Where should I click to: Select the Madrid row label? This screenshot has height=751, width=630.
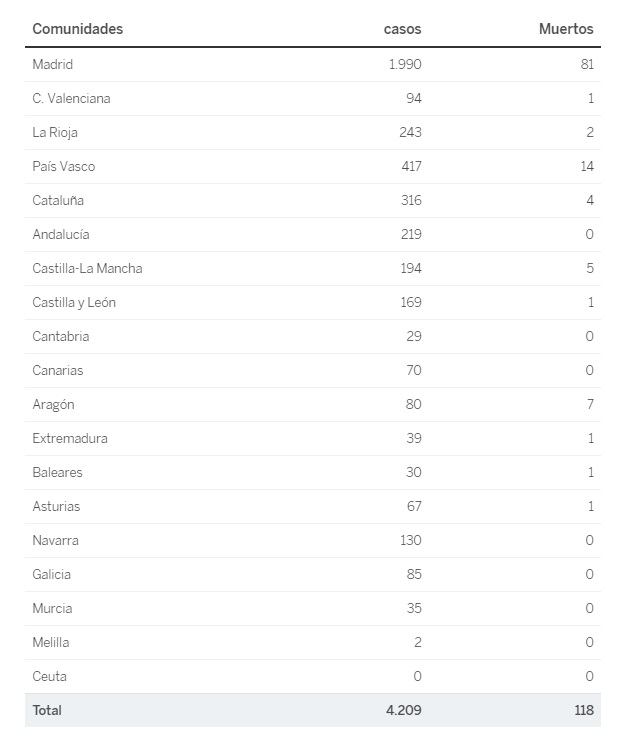53,64
